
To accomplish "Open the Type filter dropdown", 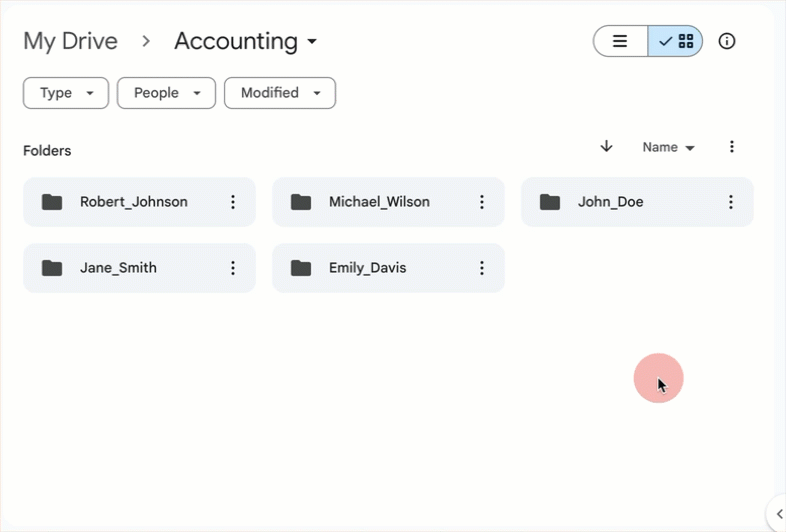I will 66,93.
